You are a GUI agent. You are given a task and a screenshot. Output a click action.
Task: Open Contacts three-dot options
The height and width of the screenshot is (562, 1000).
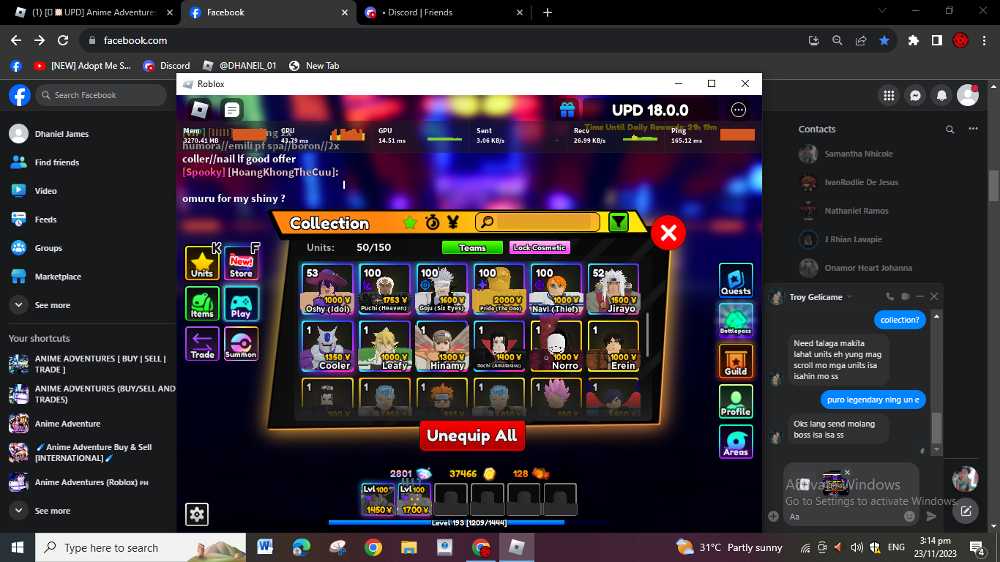point(973,129)
